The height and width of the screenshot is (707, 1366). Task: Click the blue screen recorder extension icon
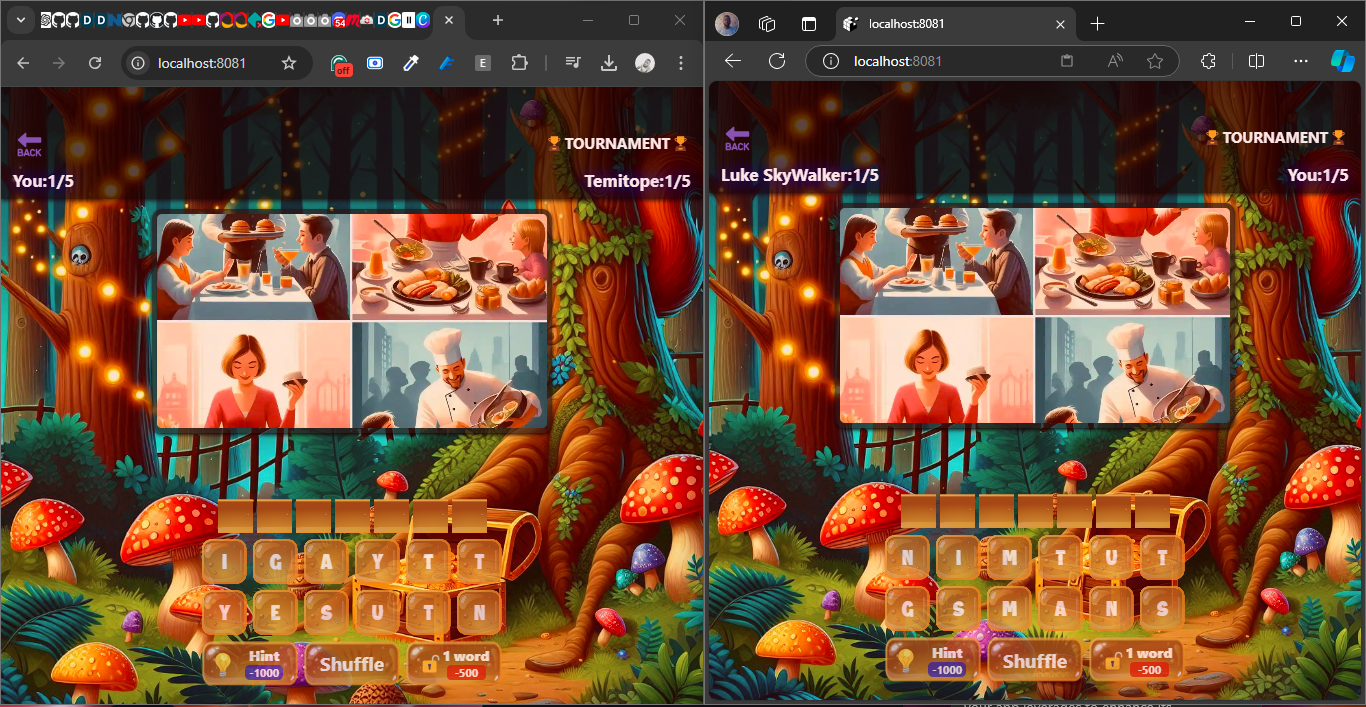pos(375,63)
